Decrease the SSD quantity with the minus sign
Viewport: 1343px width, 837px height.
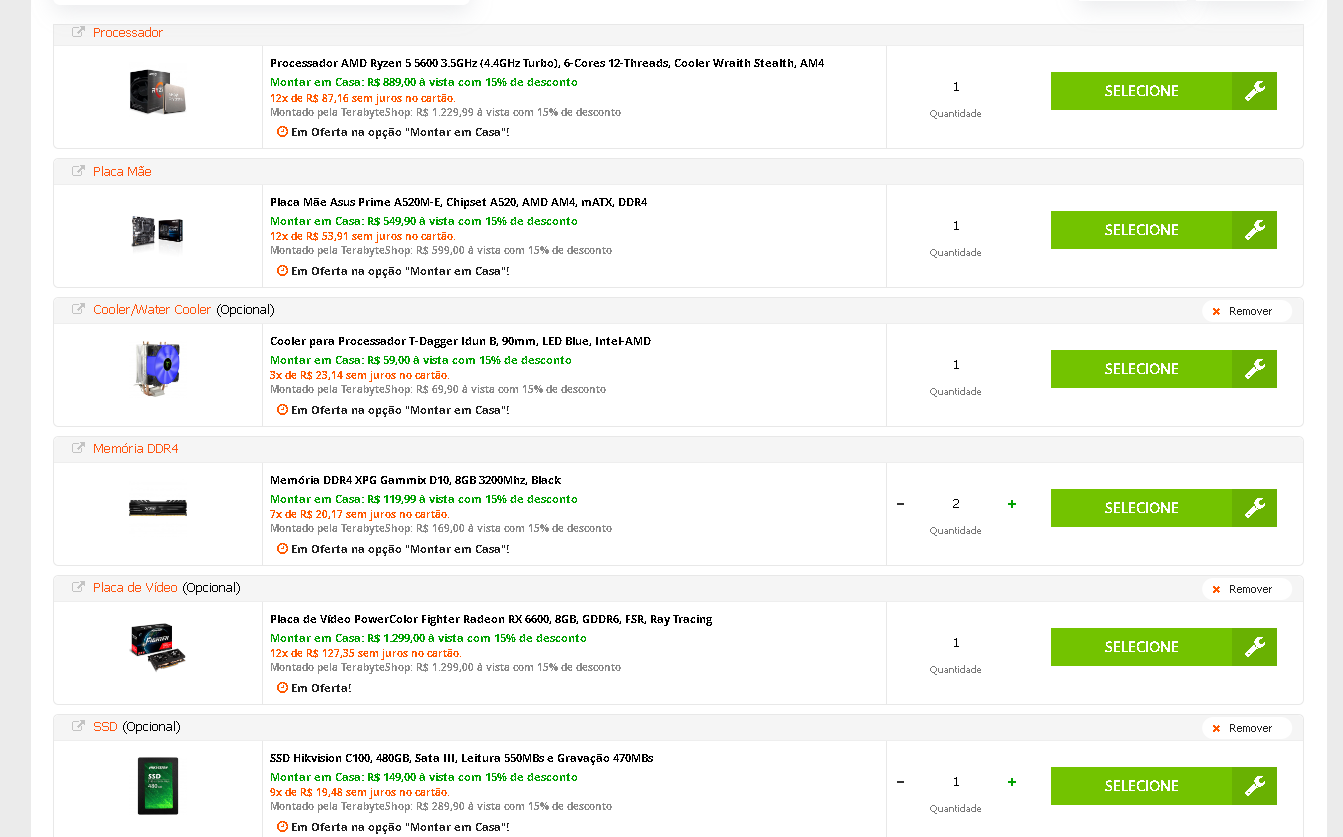(x=901, y=782)
